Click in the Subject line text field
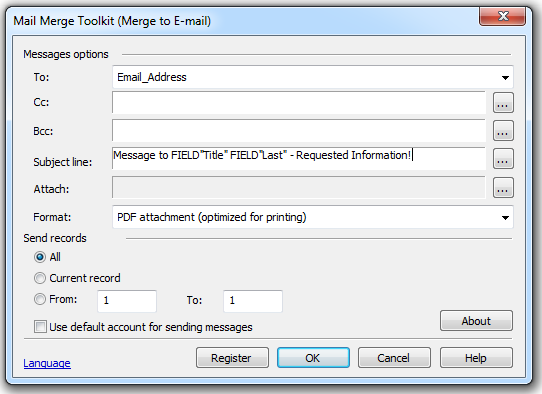This screenshot has height=394, width=542. (x=299, y=159)
